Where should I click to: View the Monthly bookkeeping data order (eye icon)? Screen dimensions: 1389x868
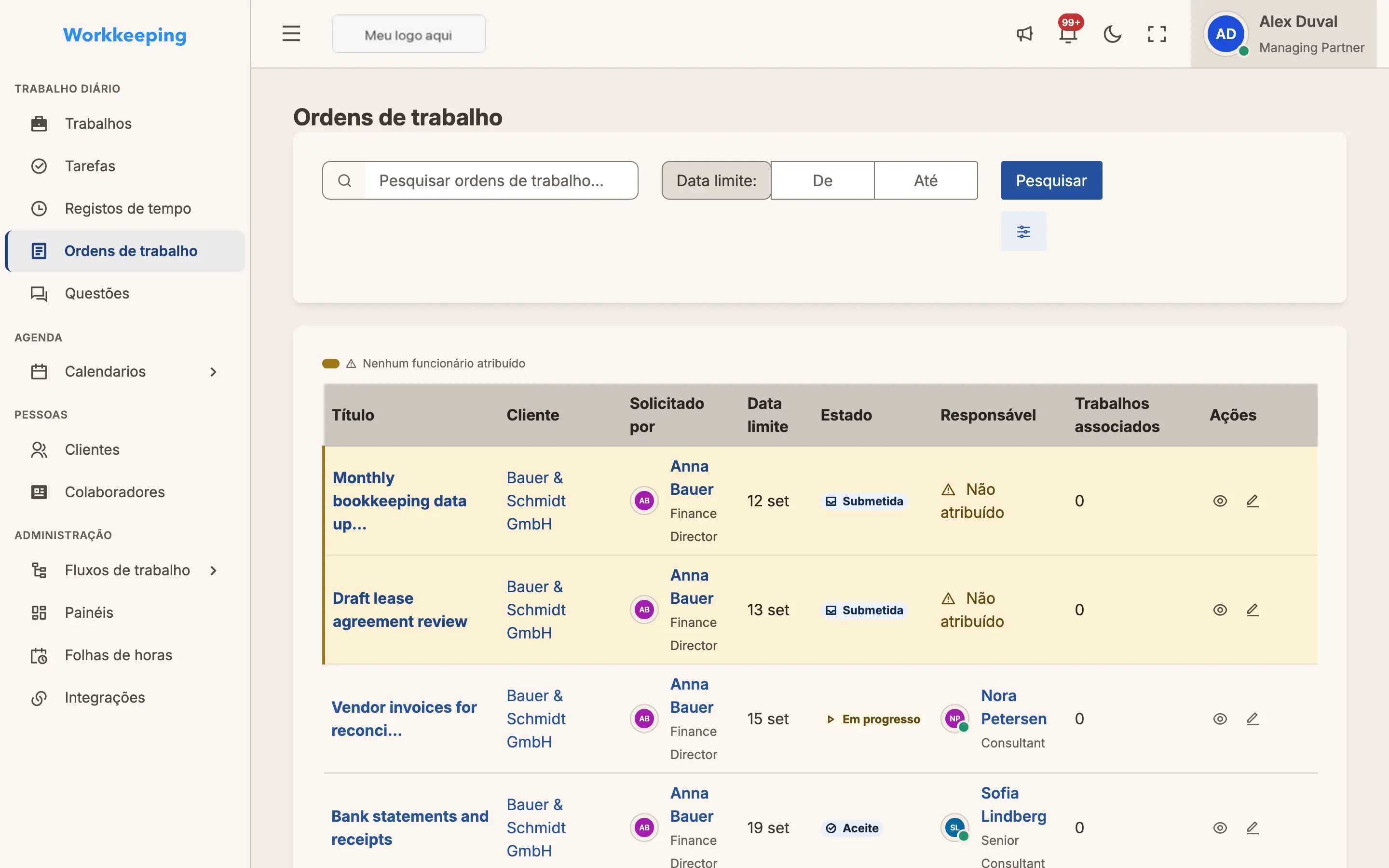[x=1220, y=501]
